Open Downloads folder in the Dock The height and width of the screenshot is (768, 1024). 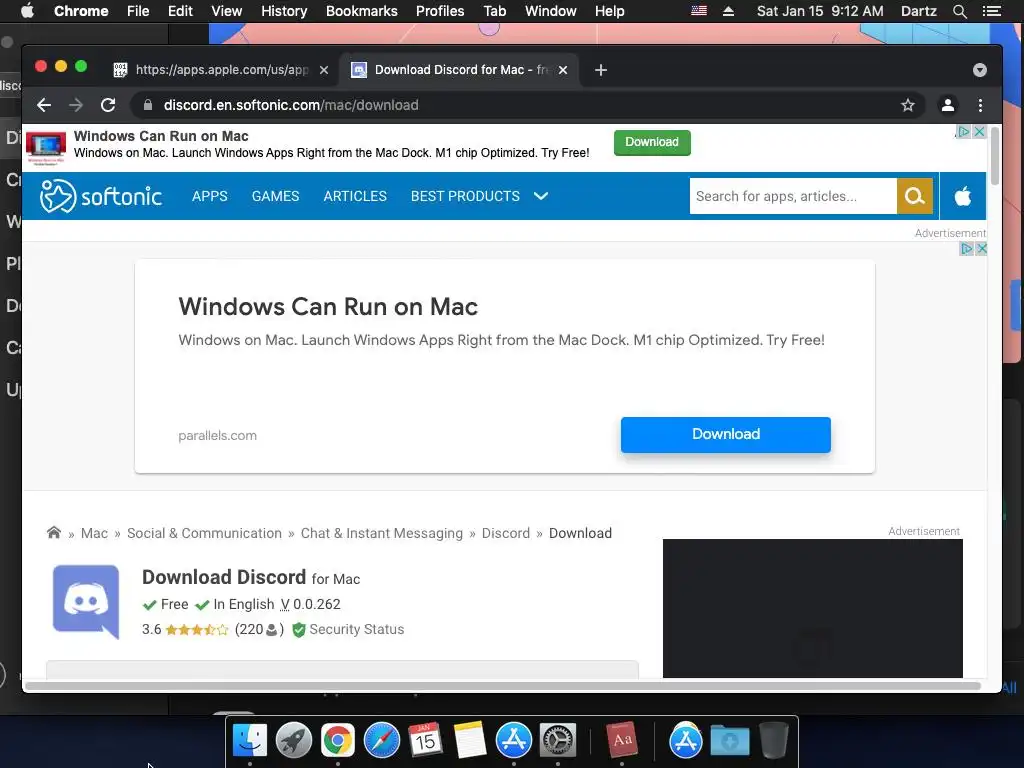(x=729, y=740)
